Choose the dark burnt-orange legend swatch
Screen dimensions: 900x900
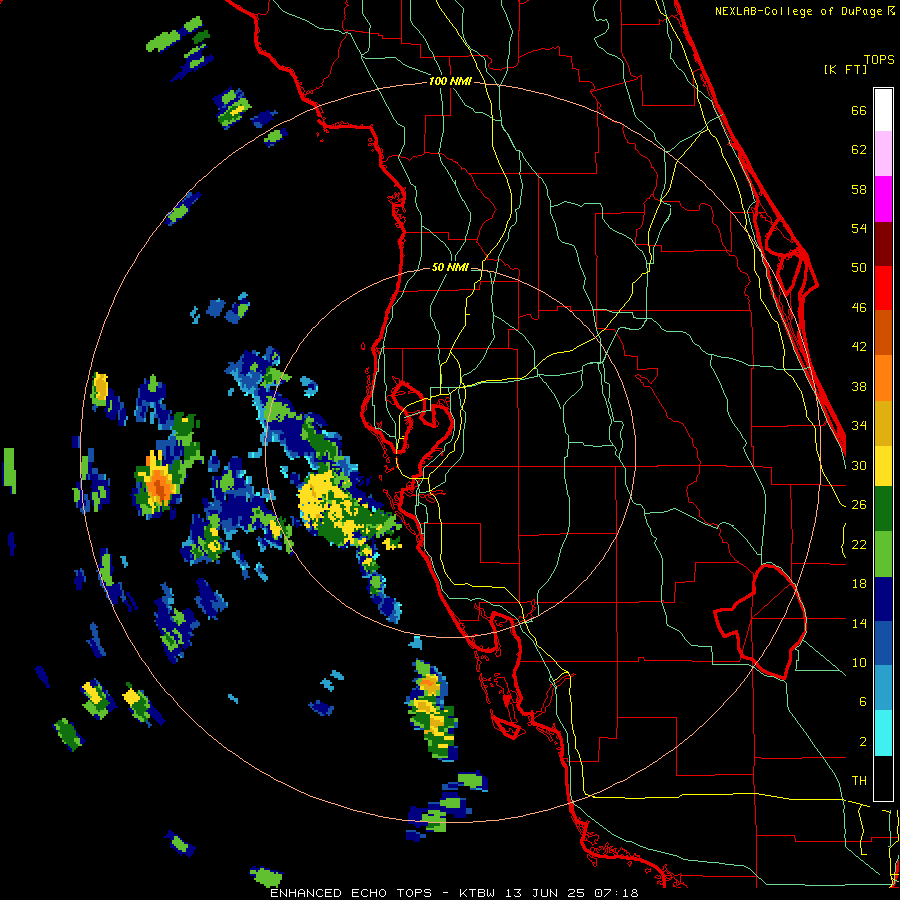(883, 333)
